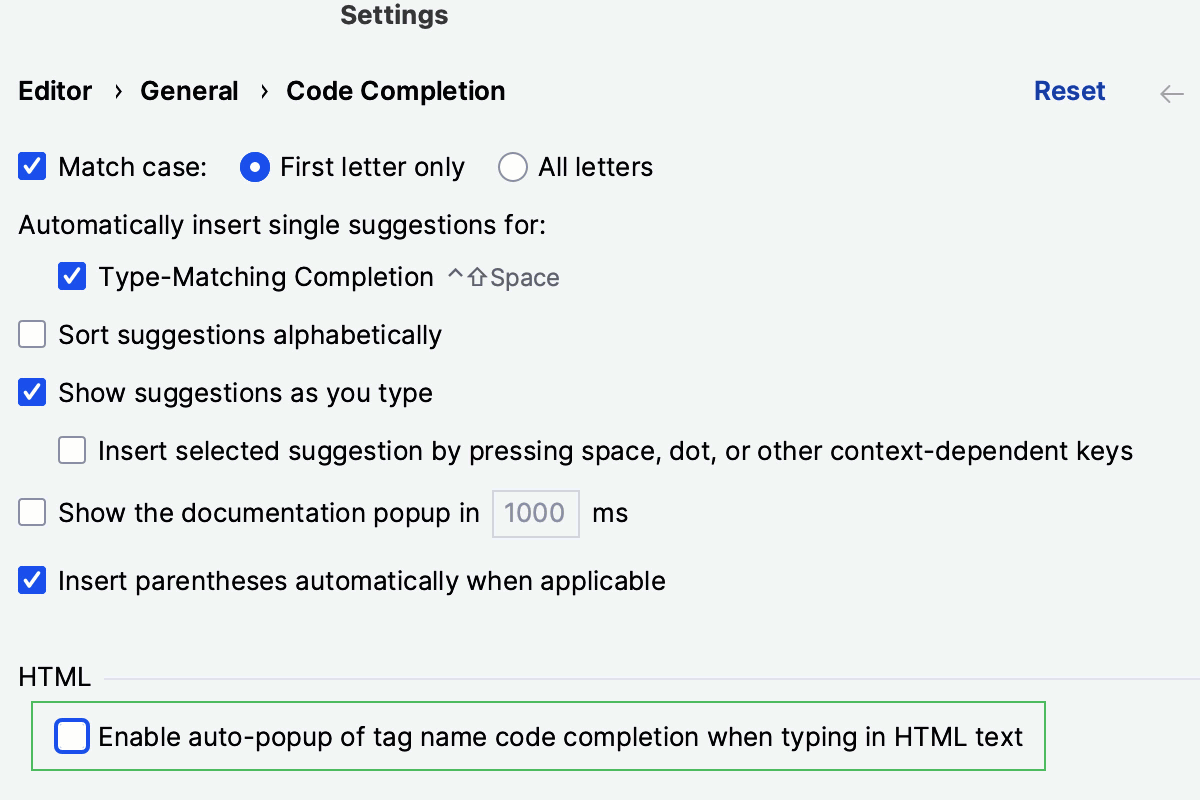Click the chevron after Editor breadcrumb
Image resolution: width=1200 pixels, height=800 pixels.
117,92
